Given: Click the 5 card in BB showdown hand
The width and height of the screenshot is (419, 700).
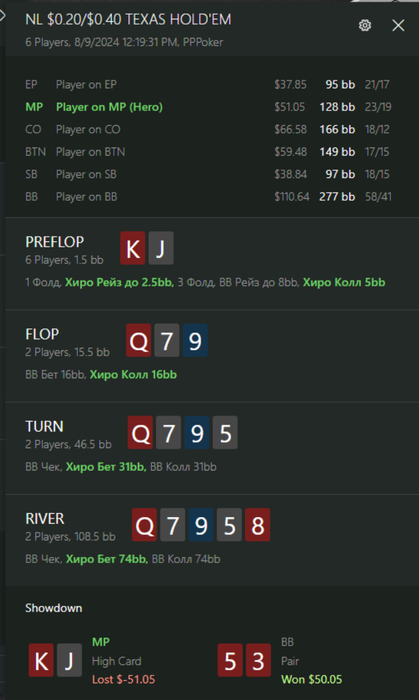Looking at the screenshot, I should tap(230, 660).
